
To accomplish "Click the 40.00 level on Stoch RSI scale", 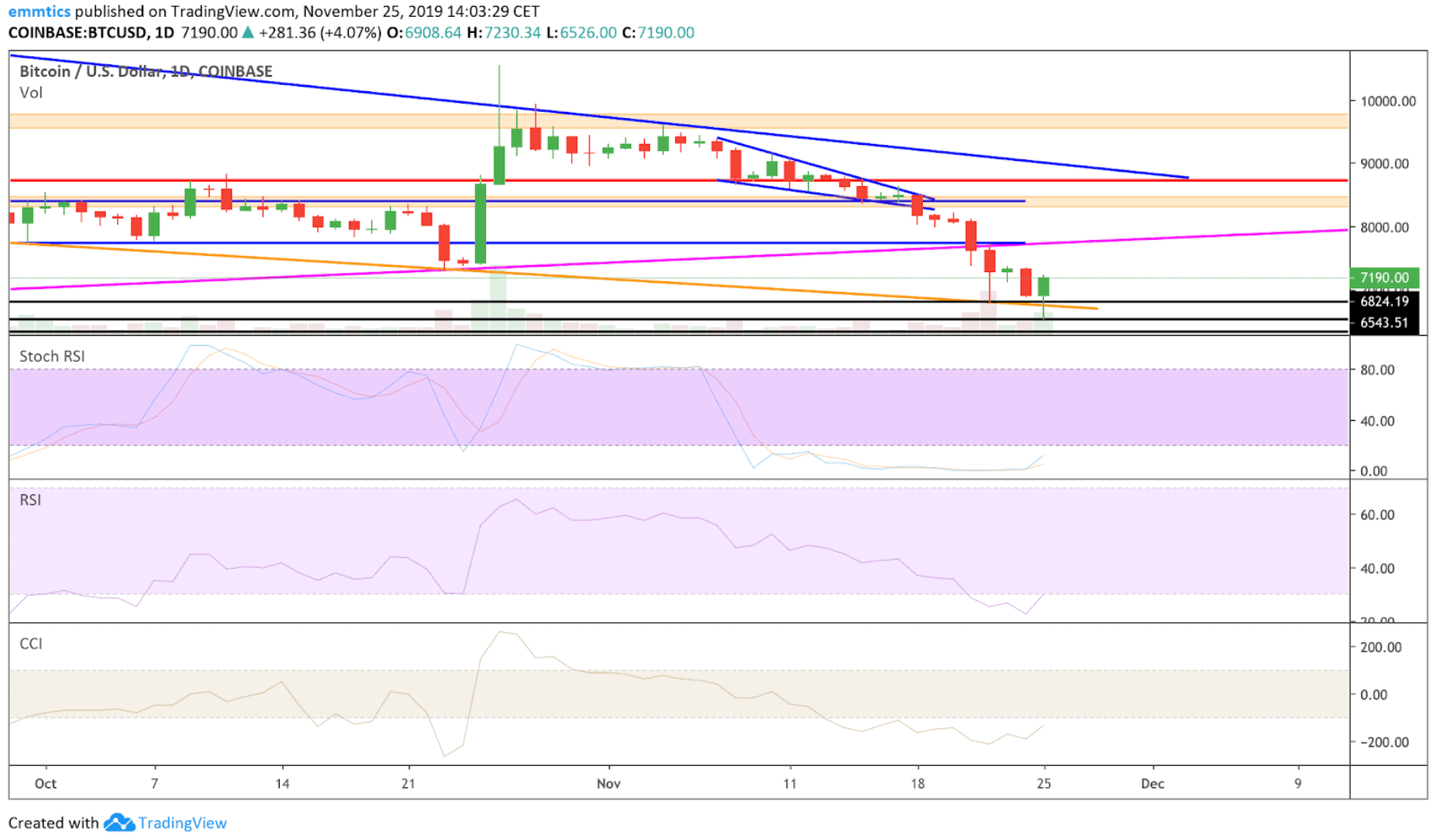I will pos(1377,421).
